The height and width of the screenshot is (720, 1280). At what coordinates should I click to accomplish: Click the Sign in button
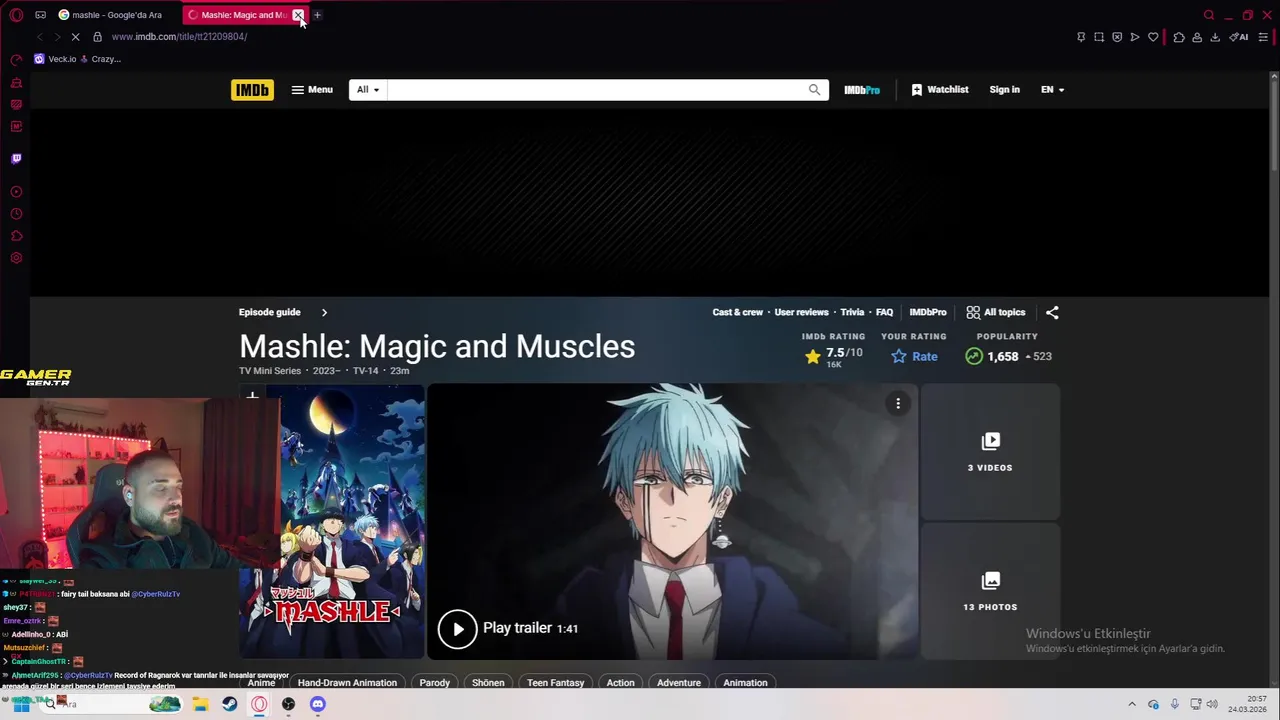[x=1005, y=90]
